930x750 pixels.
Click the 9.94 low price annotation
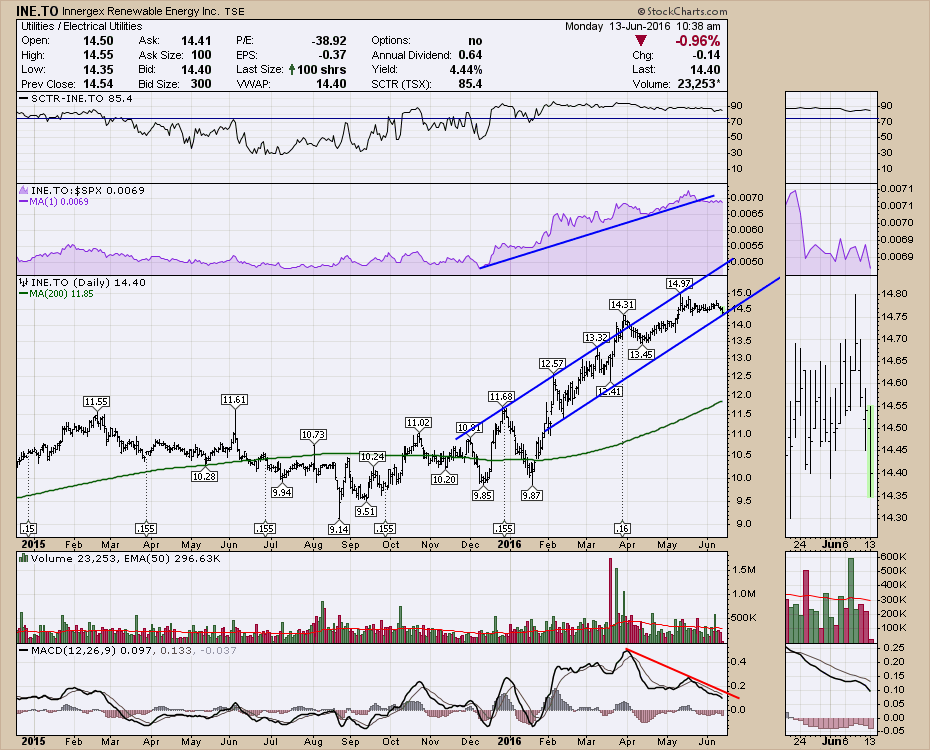coord(282,492)
